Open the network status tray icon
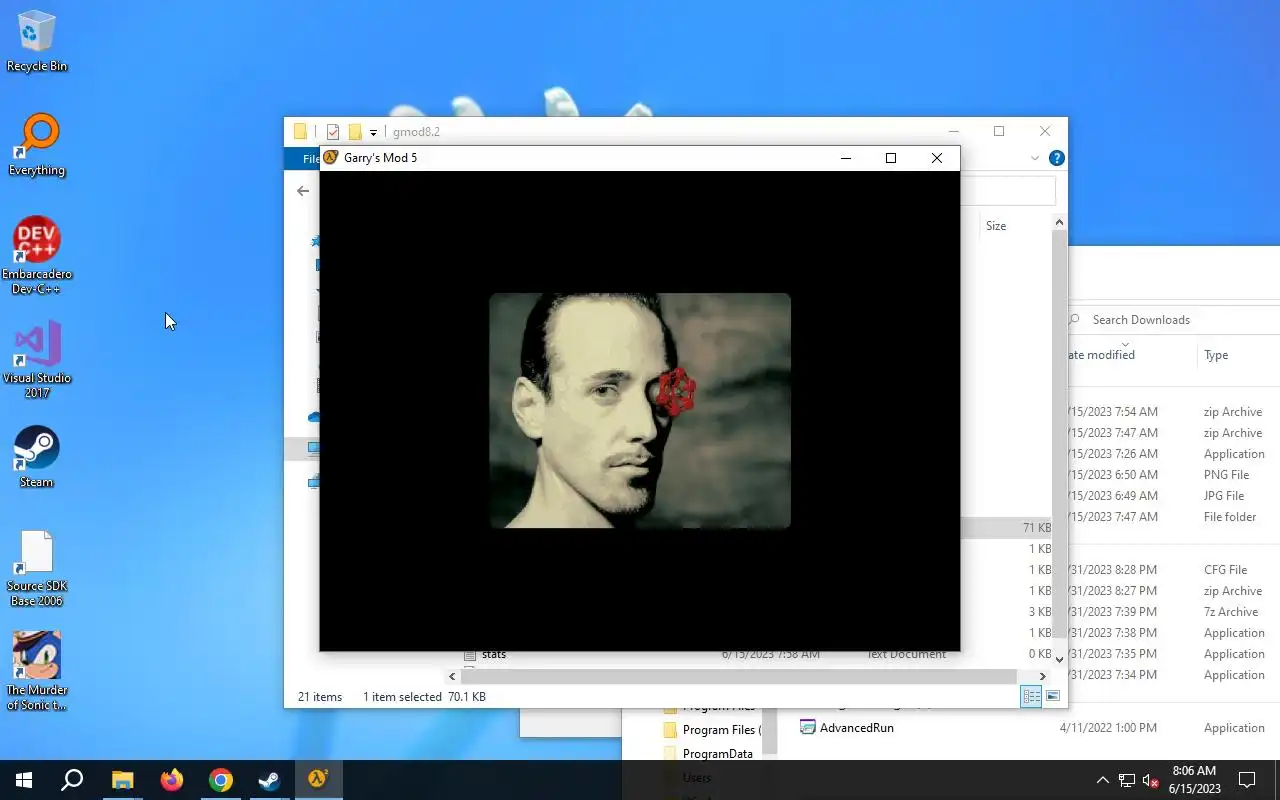The height and width of the screenshot is (800, 1280). (x=1127, y=780)
